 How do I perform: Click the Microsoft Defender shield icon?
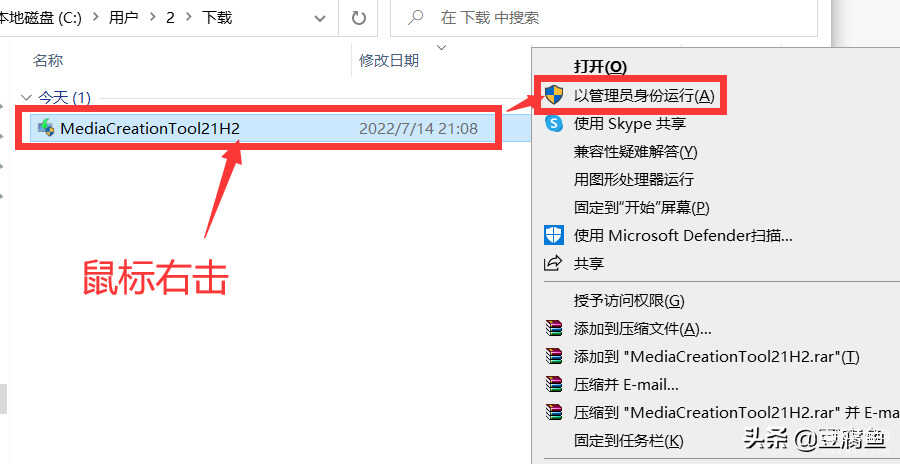coord(554,235)
